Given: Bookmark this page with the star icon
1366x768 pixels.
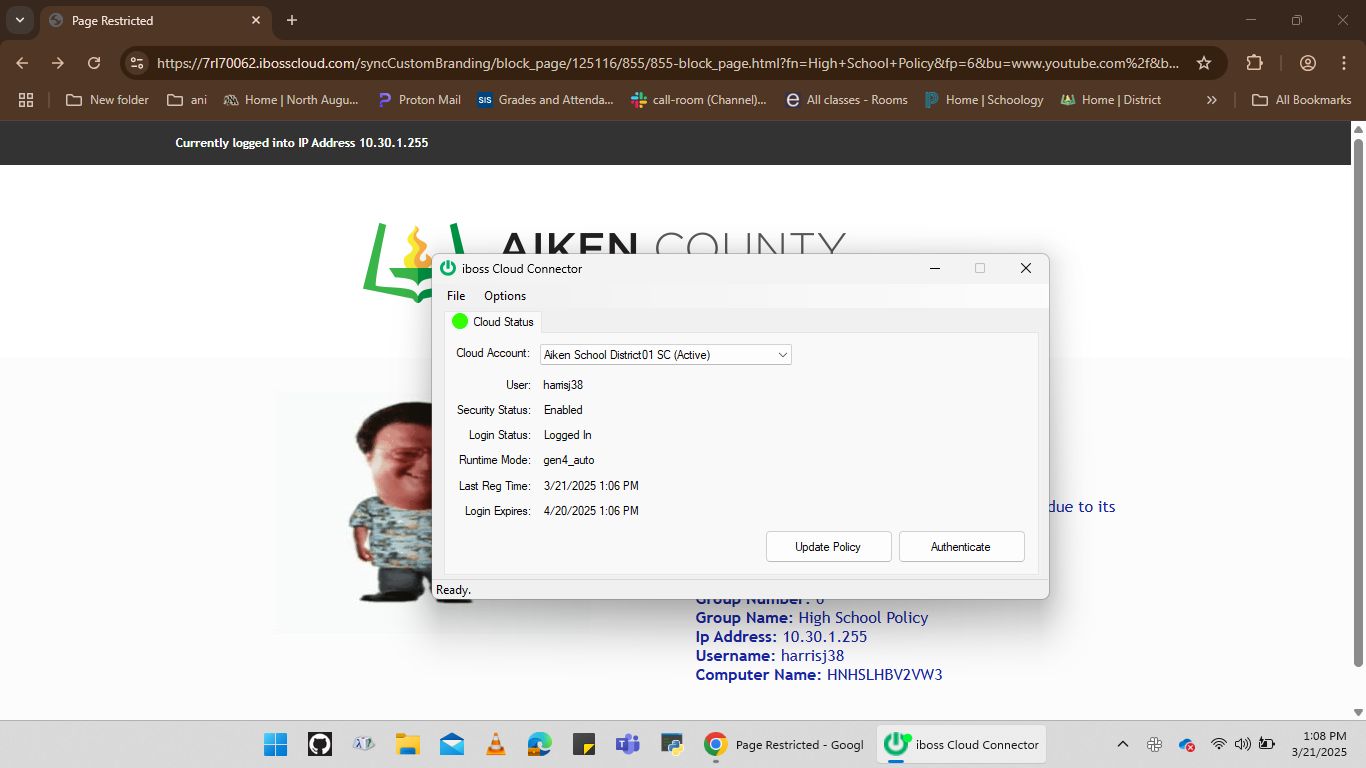Looking at the screenshot, I should point(1204,63).
